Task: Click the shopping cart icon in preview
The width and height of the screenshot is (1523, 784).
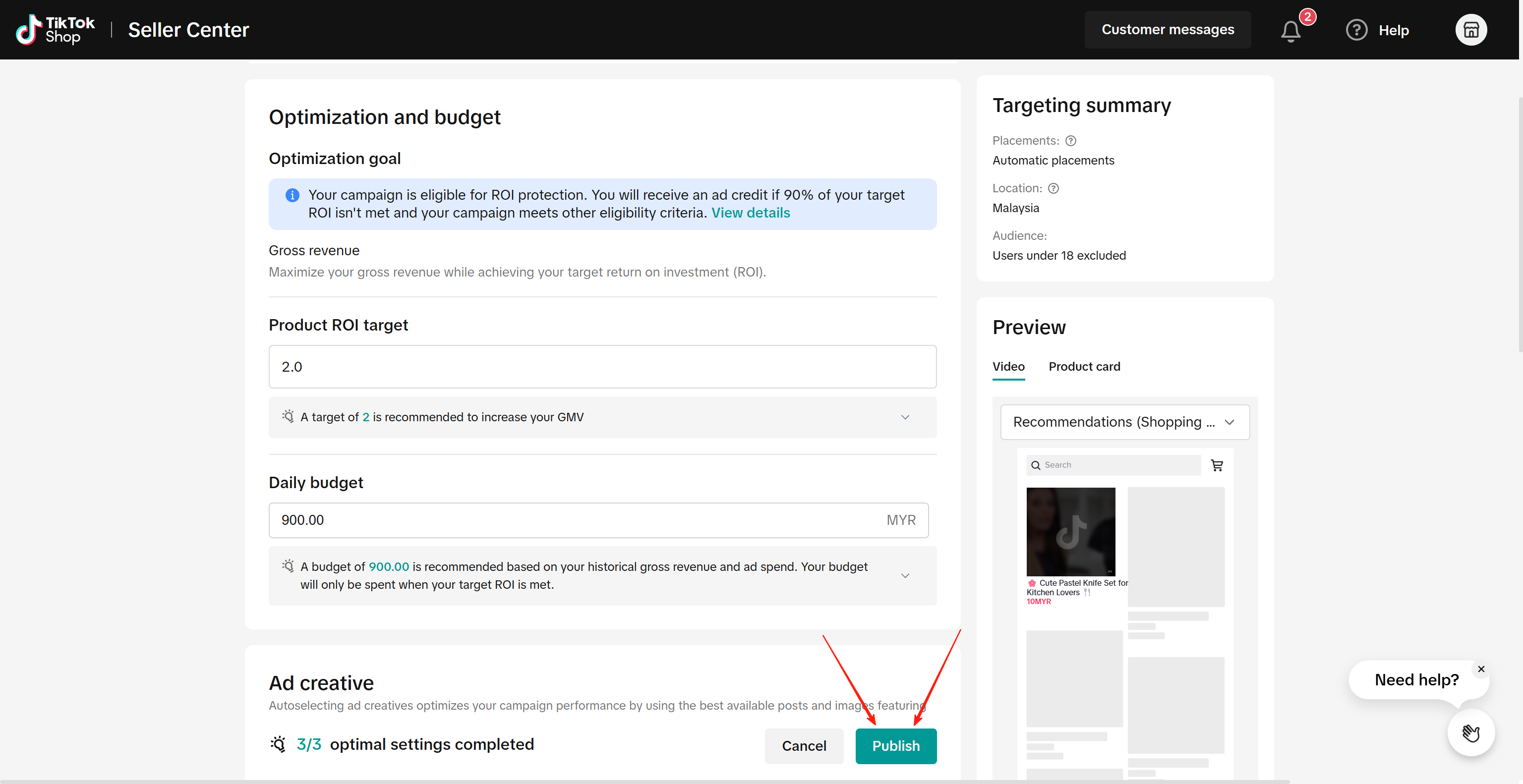Action: click(1217, 465)
